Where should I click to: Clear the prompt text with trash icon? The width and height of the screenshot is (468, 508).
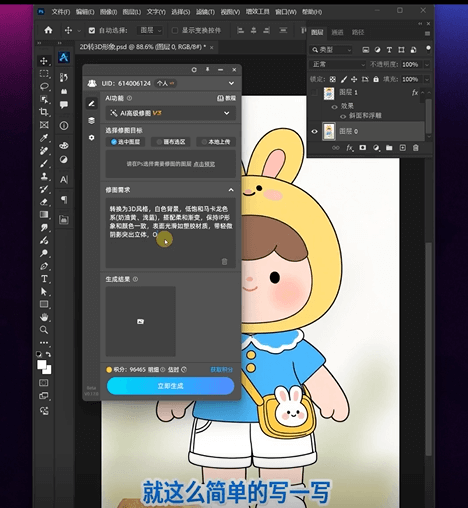point(224,262)
